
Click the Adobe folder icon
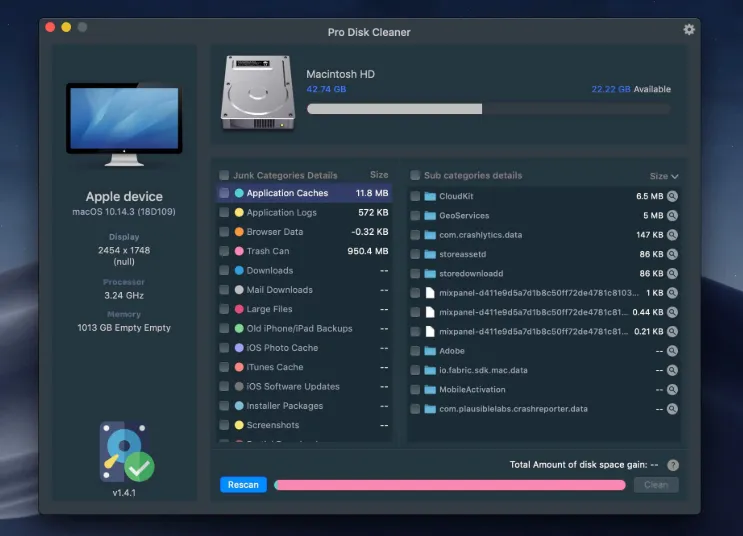coord(430,351)
